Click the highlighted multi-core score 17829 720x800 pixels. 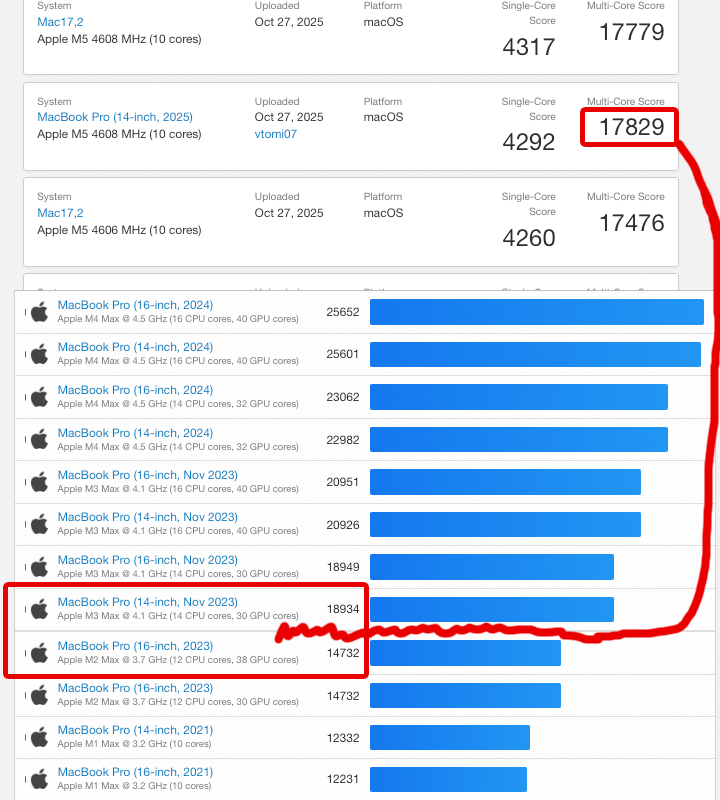pyautogui.click(x=631, y=127)
